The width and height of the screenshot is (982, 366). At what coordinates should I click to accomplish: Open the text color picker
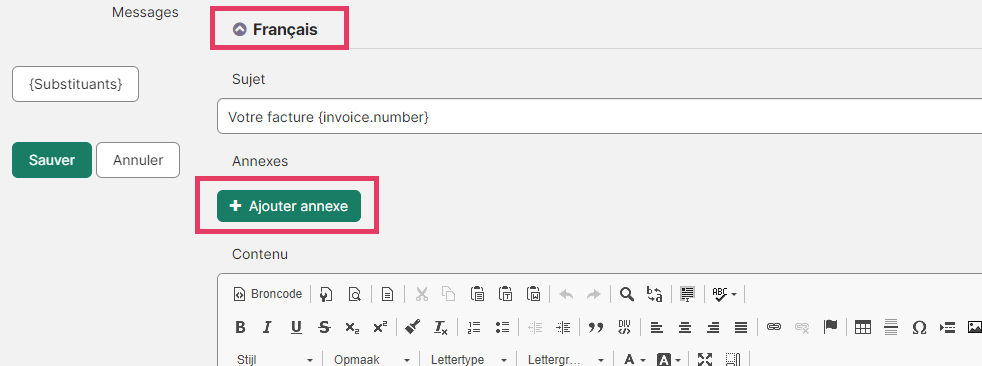[x=634, y=360]
